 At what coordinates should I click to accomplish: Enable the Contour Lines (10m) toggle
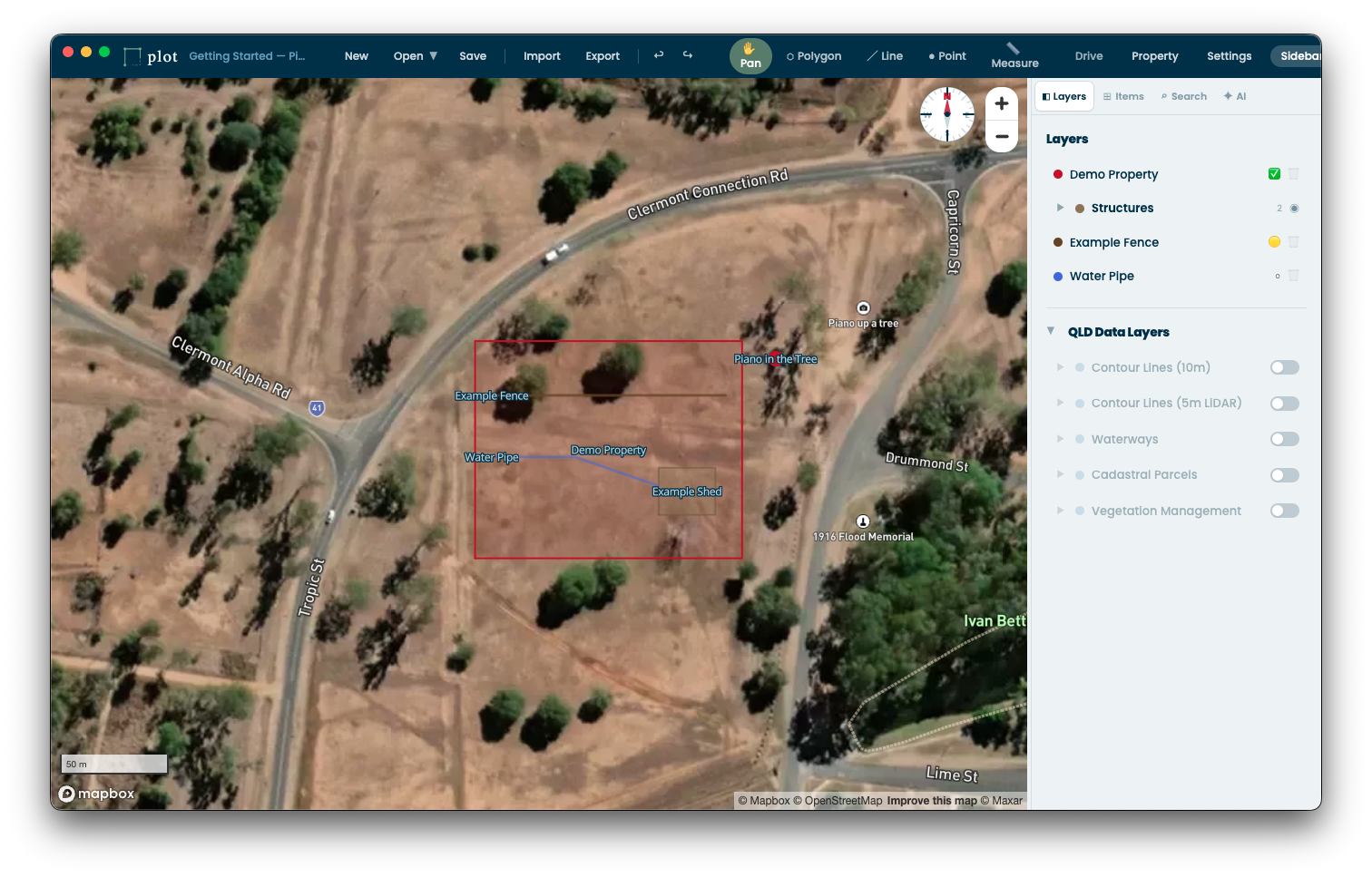pos(1284,366)
